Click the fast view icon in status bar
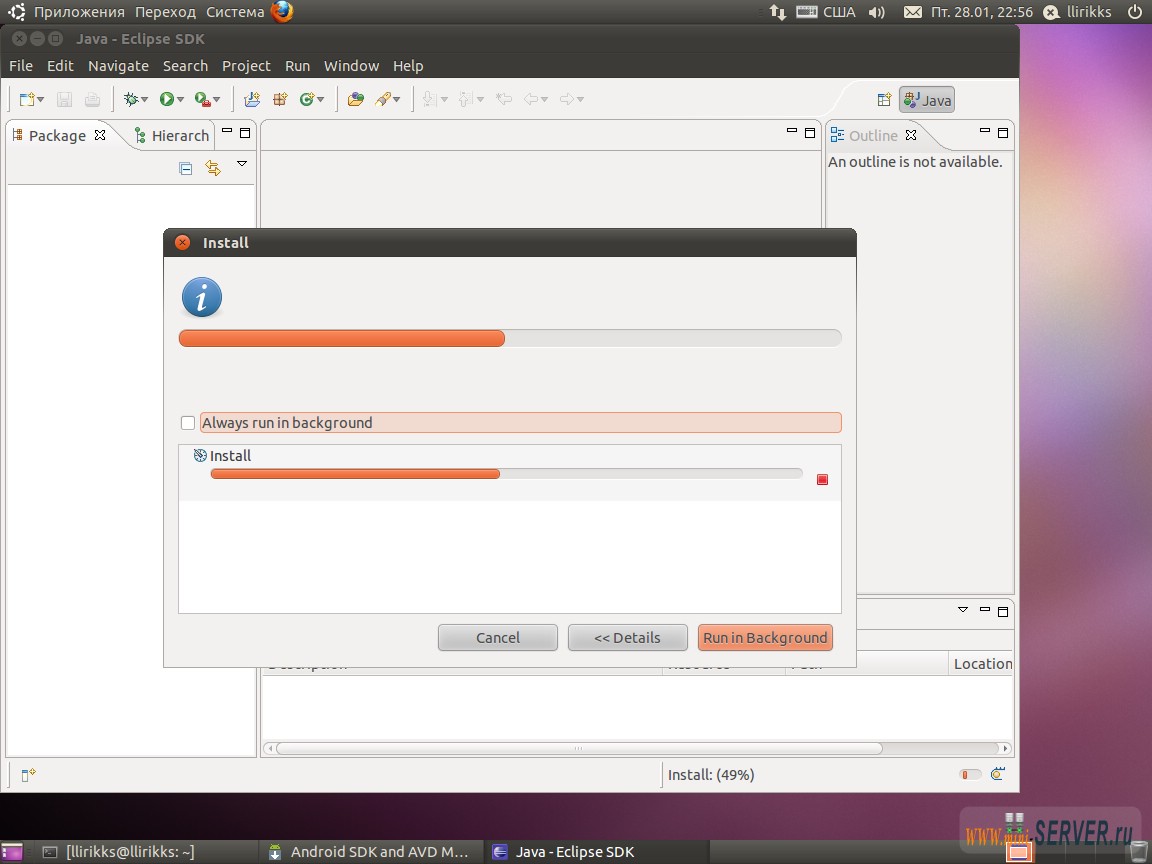This screenshot has width=1152, height=864. point(29,774)
